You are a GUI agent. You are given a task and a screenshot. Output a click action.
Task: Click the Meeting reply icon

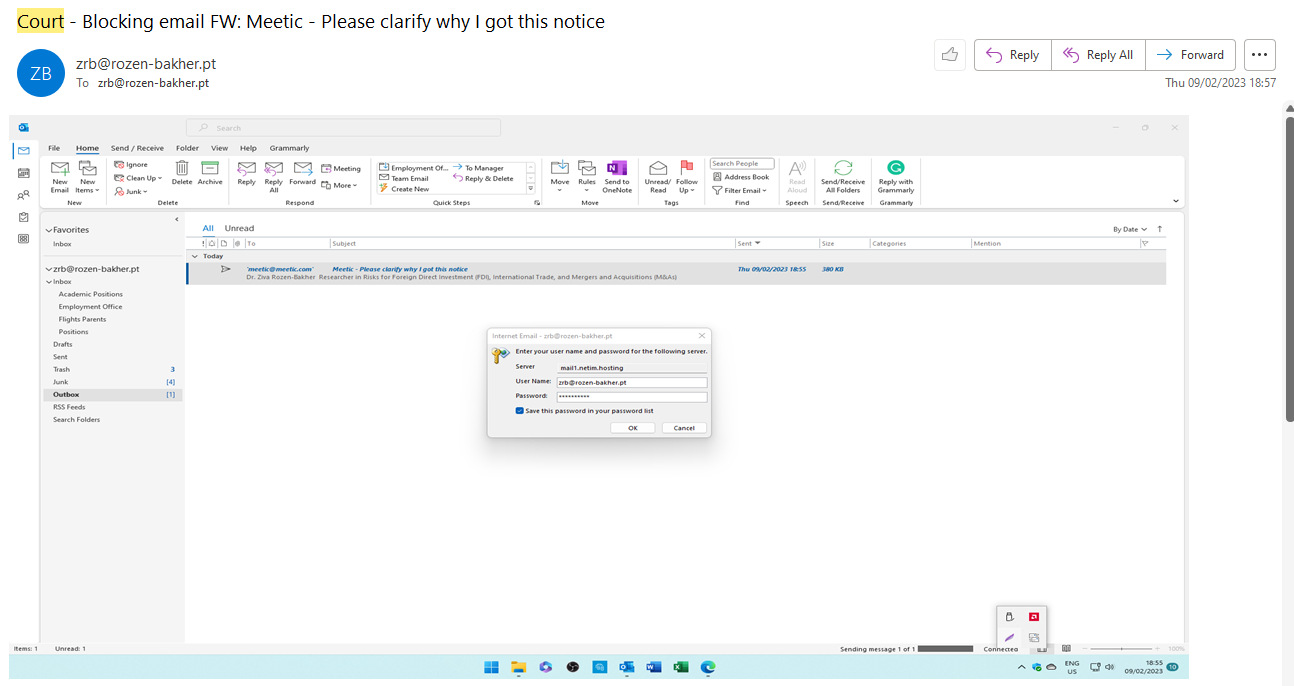pyautogui.click(x=341, y=169)
